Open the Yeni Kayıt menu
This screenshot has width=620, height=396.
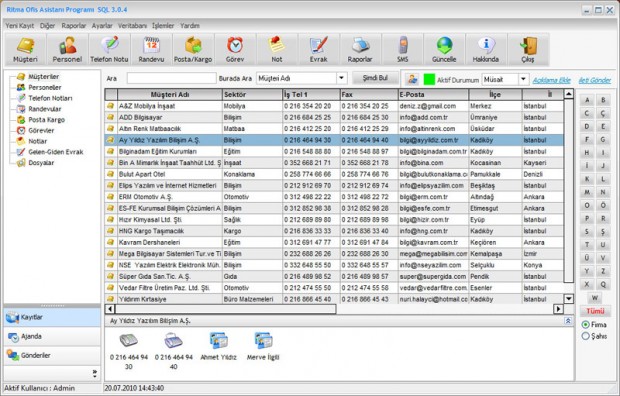[20, 26]
